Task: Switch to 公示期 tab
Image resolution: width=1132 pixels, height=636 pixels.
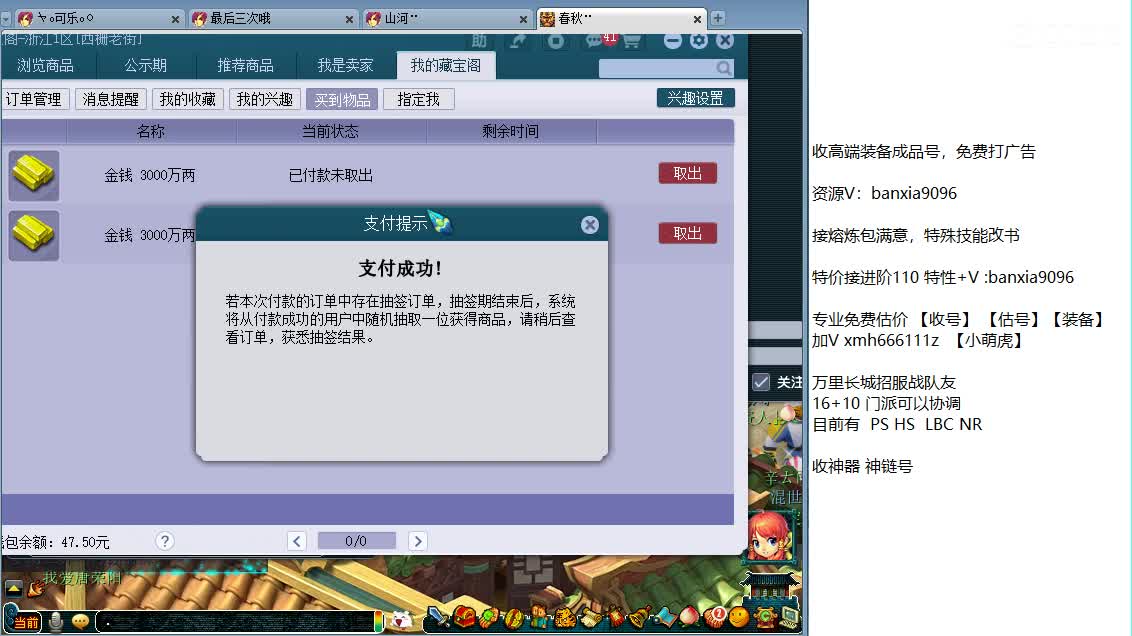Action: [x=146, y=66]
